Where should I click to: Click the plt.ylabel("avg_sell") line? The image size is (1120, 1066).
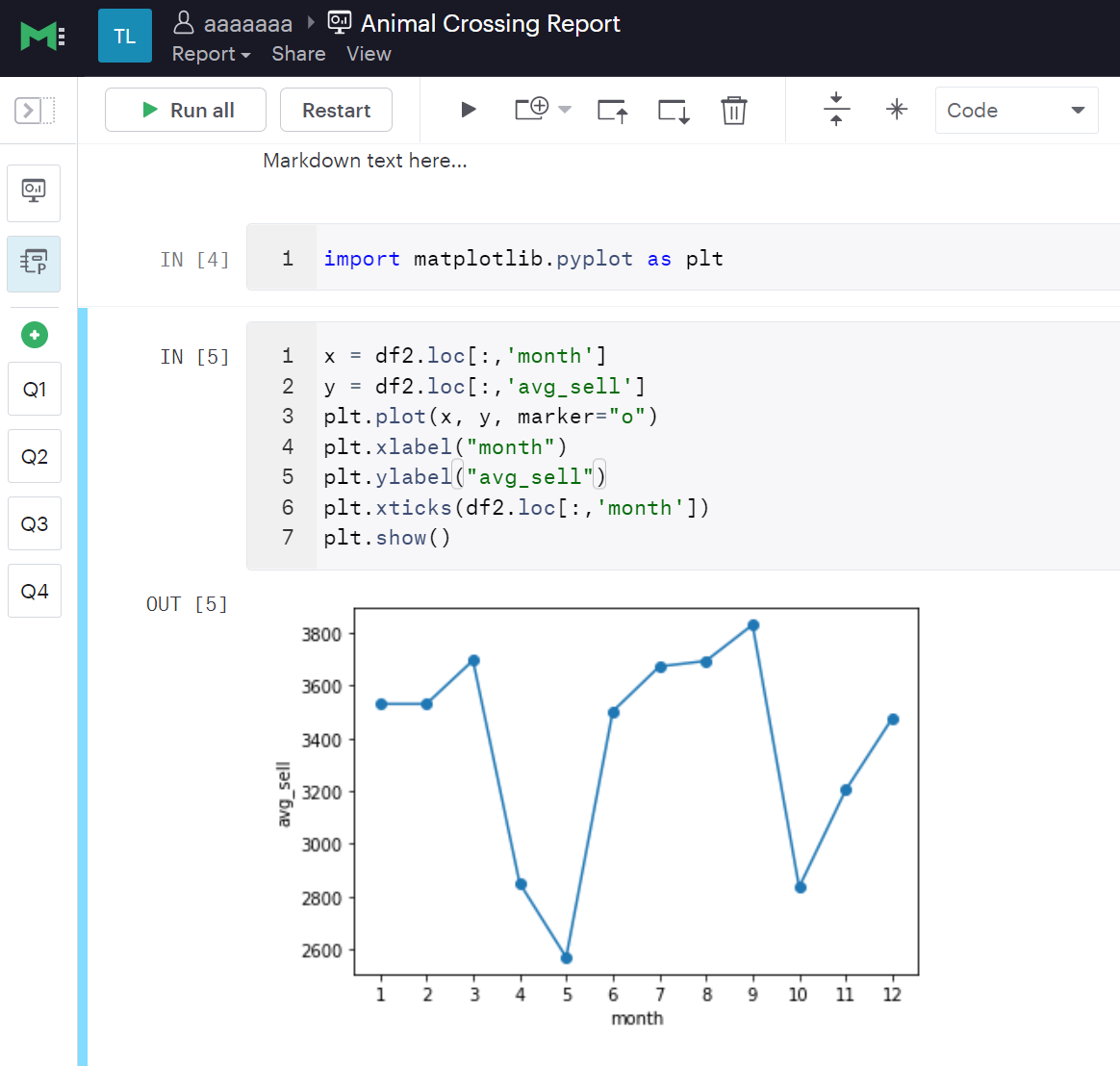465,477
